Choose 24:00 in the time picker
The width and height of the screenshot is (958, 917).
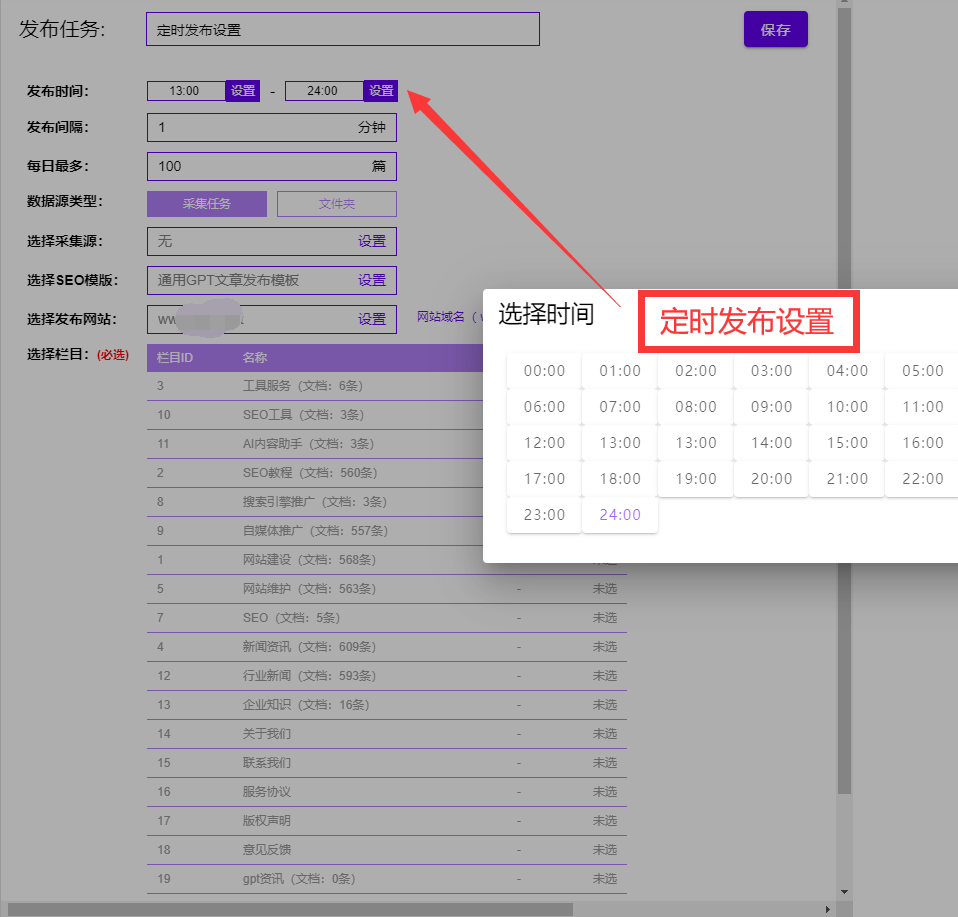click(620, 515)
